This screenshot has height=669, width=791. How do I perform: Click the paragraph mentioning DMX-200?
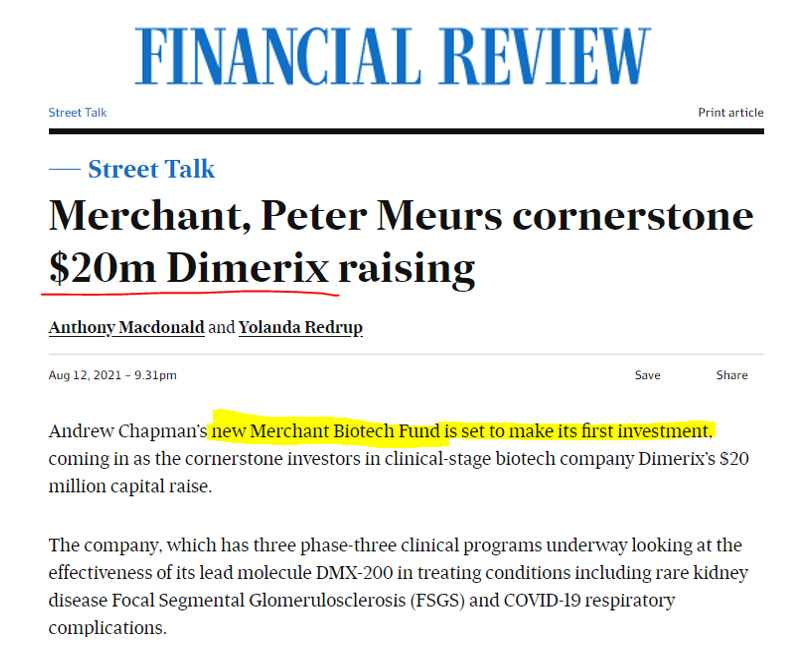(x=398, y=586)
